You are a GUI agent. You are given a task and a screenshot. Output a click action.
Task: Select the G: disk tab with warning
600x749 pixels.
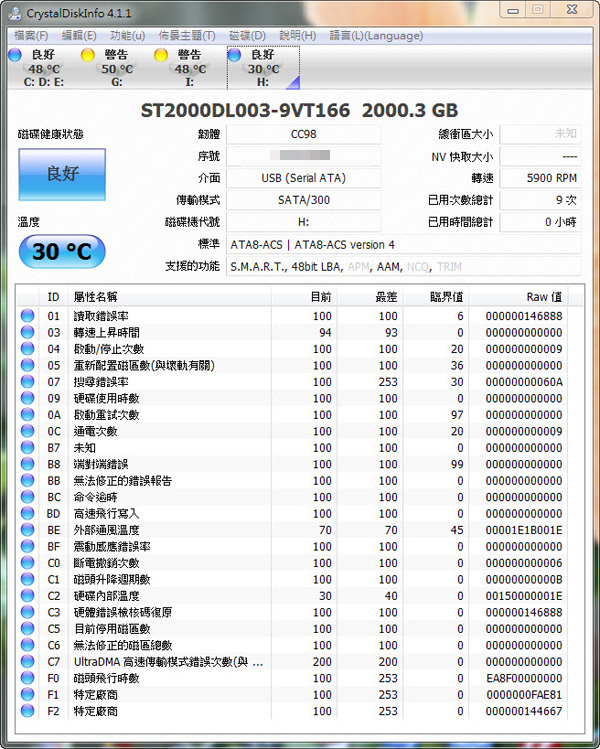(x=117, y=68)
